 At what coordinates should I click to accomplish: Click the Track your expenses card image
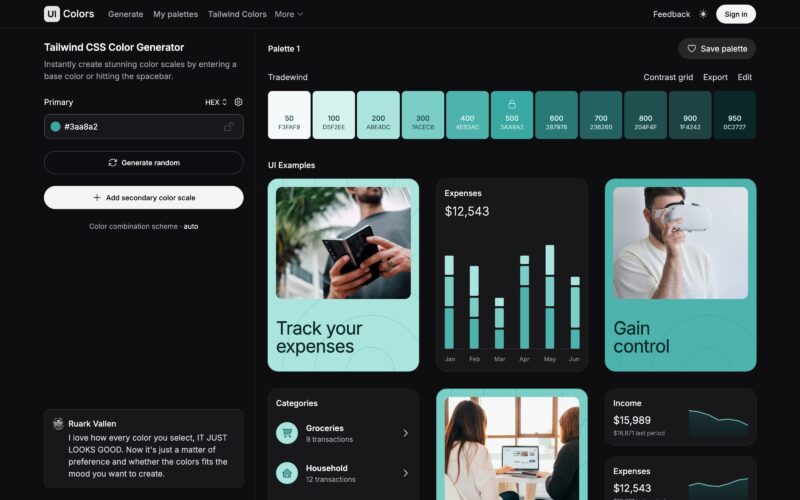coord(343,243)
